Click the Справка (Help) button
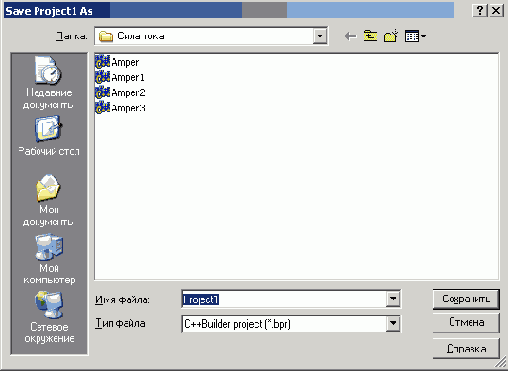This screenshot has width=508, height=371. pyautogui.click(x=466, y=349)
